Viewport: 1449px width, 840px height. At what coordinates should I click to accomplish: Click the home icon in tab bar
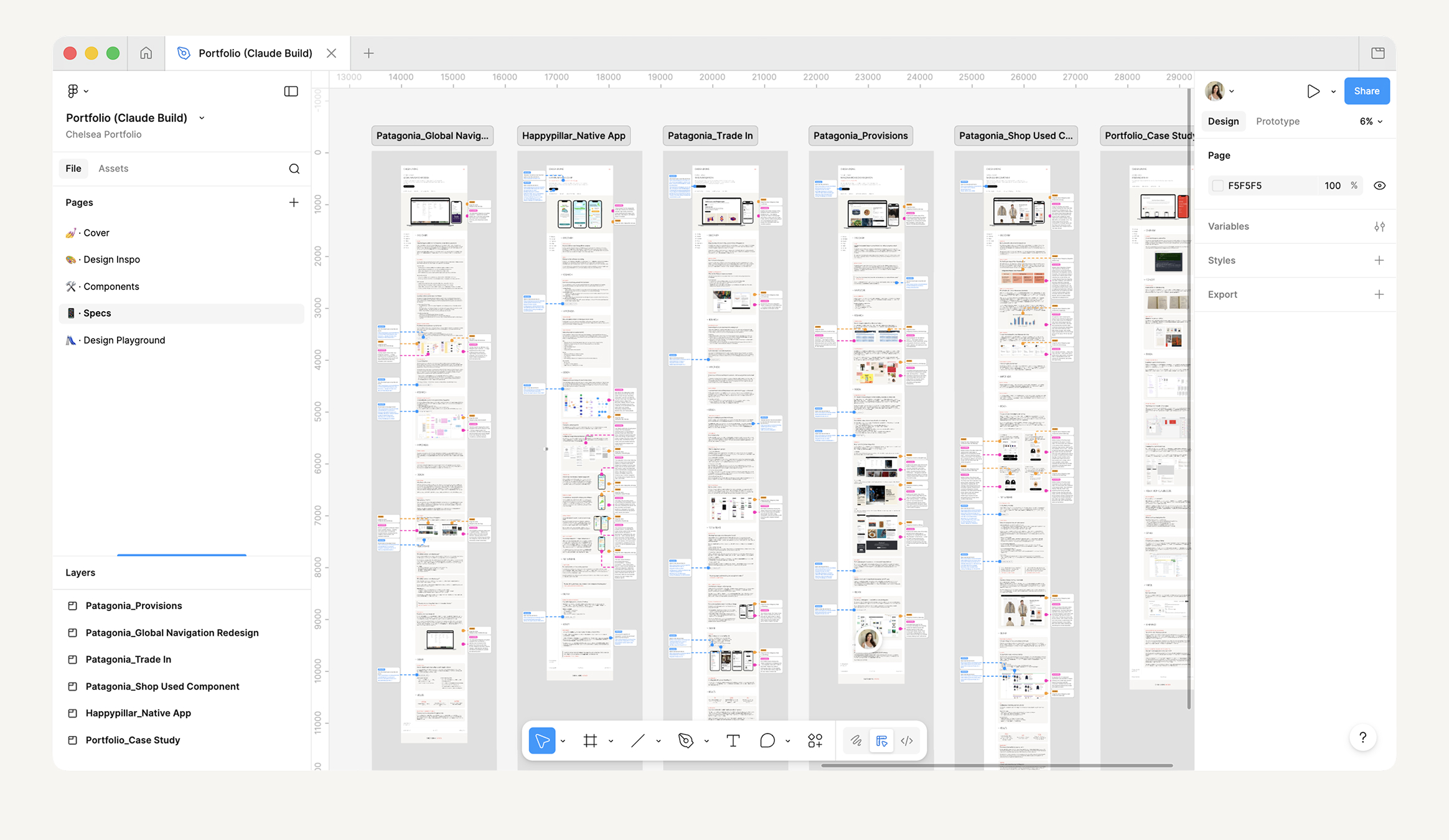[x=146, y=53]
